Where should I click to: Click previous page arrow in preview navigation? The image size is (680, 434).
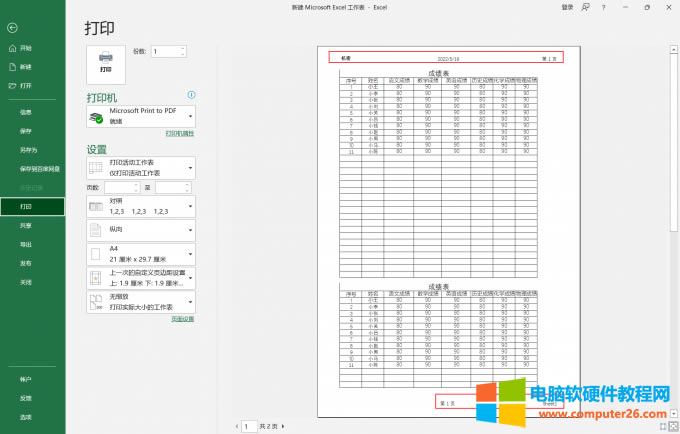236,426
